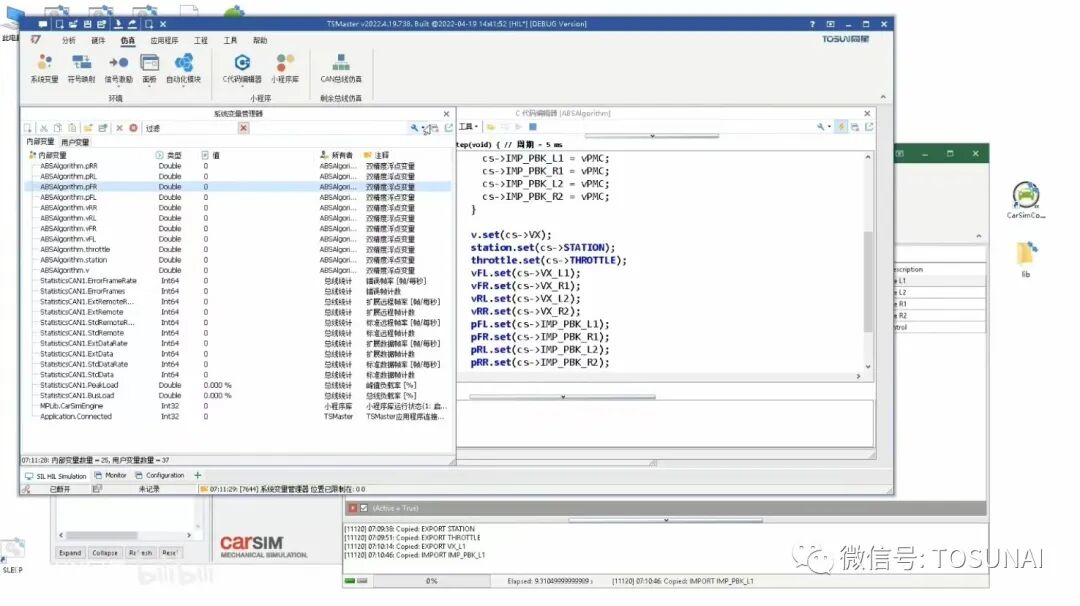Click the highlighted lightning icon in code editor
Screen dimensions: 1080x606
[841, 127]
